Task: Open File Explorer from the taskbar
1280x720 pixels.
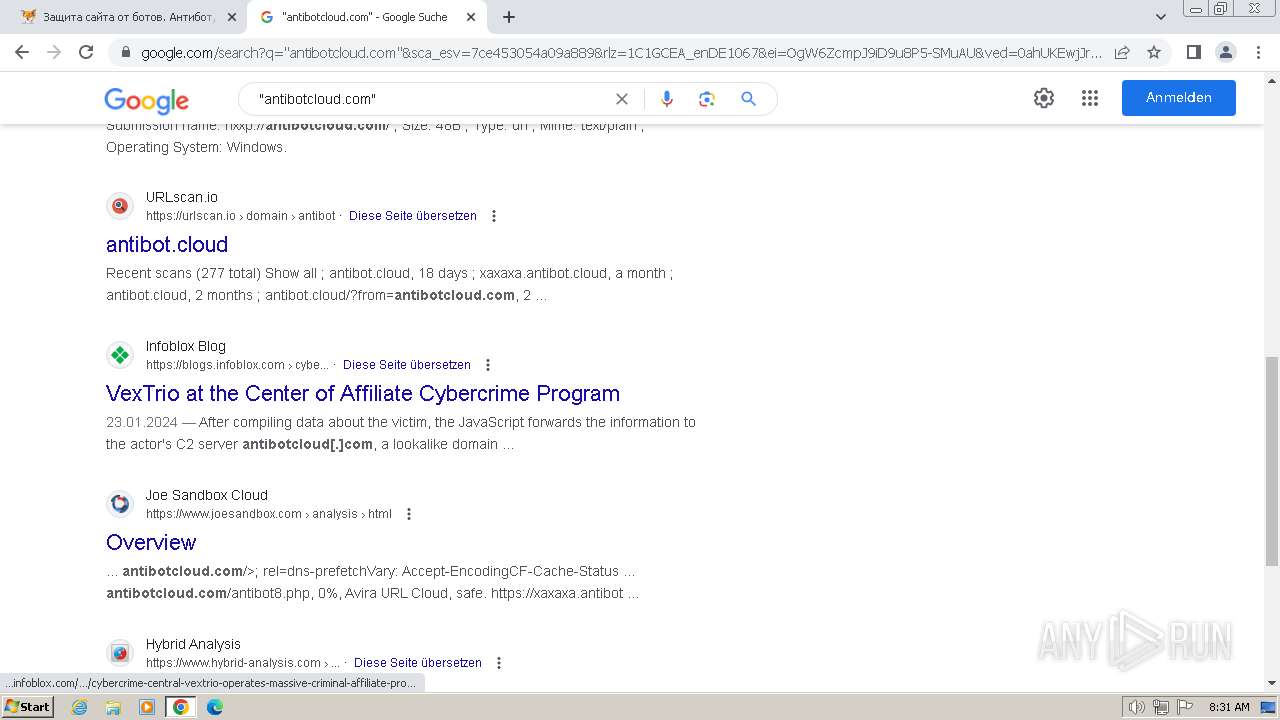Action: [113, 707]
